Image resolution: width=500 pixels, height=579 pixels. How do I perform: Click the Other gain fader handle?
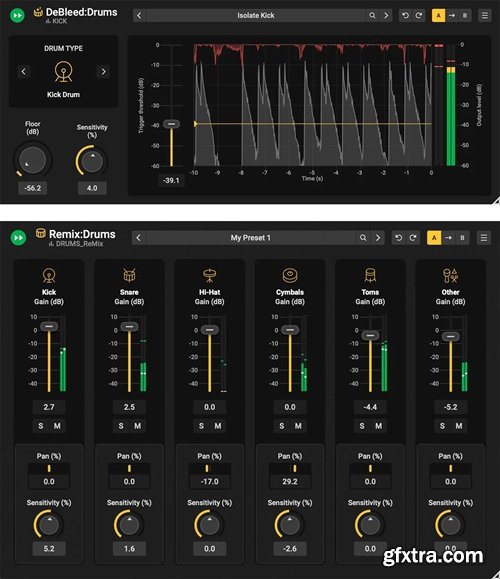click(451, 336)
